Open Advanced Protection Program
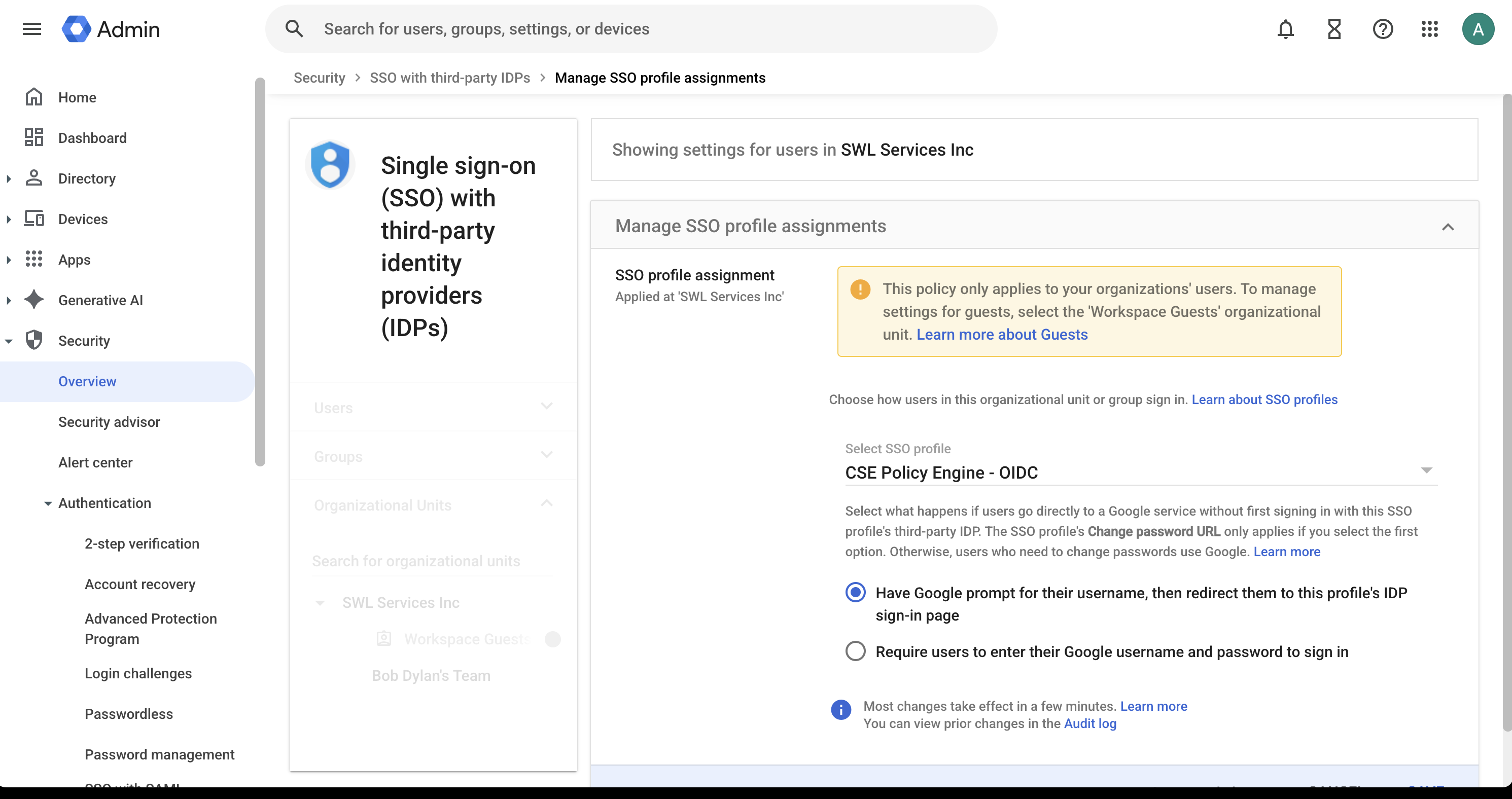Viewport: 1512px width, 799px height. [x=151, y=628]
